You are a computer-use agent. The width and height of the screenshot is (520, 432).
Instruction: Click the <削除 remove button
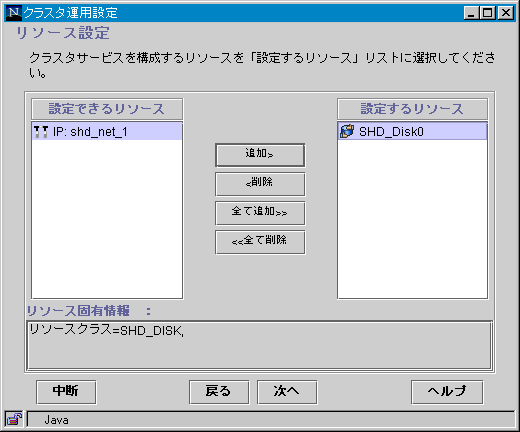(x=260, y=184)
